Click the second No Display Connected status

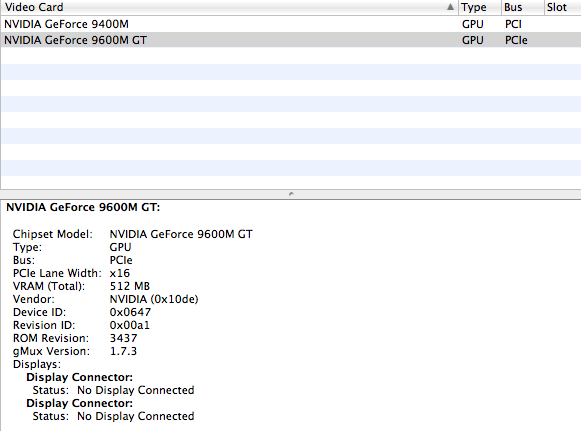136,416
